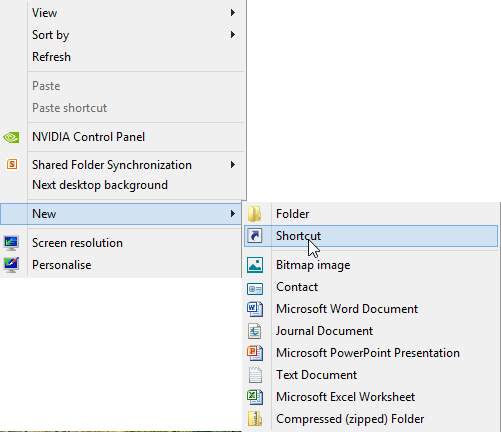Click the Bitmap image picture icon
The image size is (501, 432).
point(255,265)
